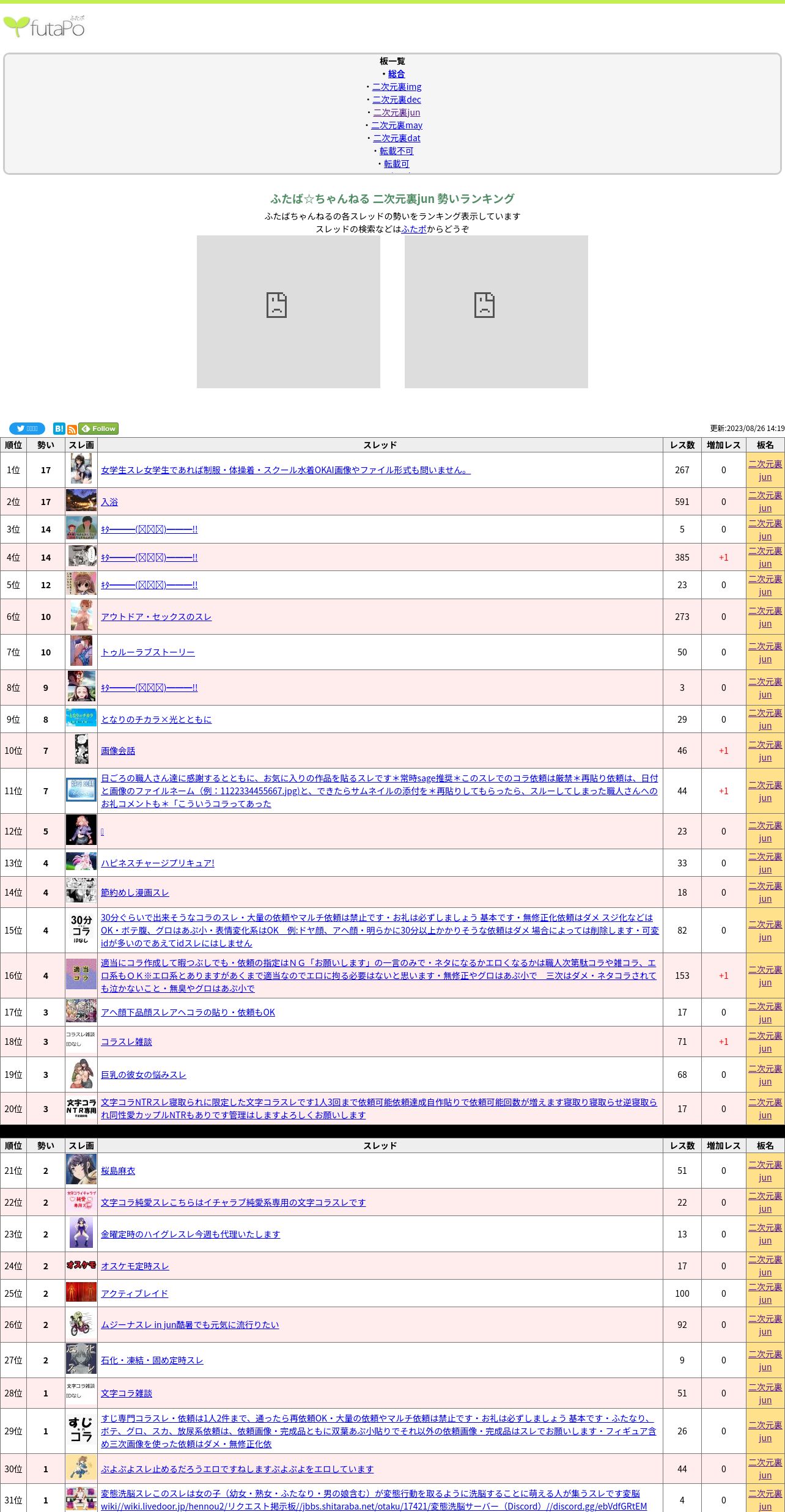
Task: Click the 591 reply count in 入浴 row
Action: [x=682, y=502]
